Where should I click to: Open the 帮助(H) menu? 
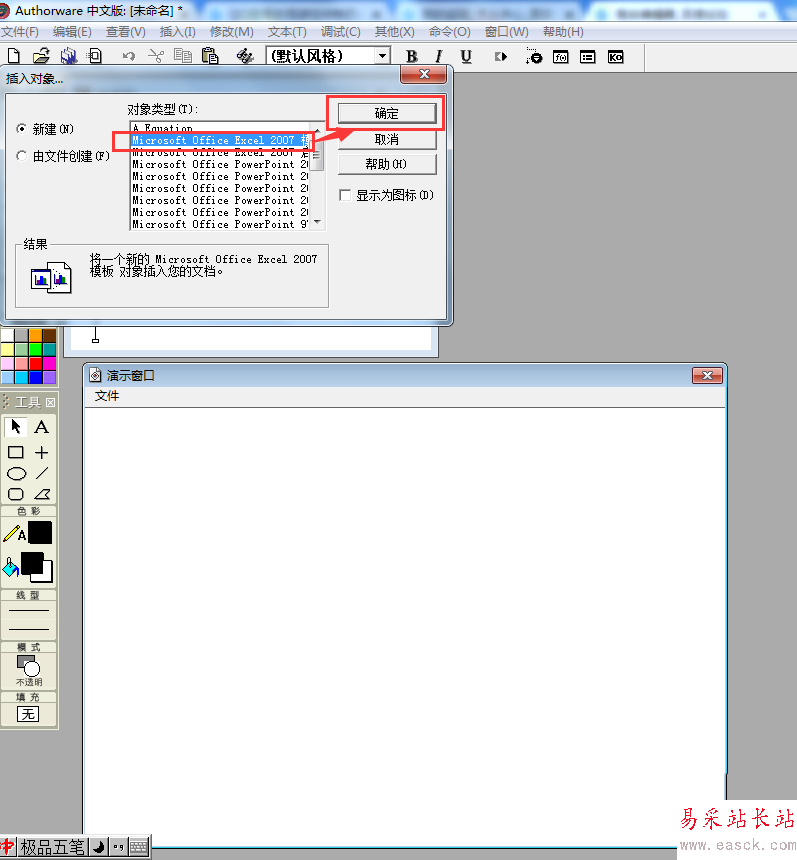(x=563, y=32)
